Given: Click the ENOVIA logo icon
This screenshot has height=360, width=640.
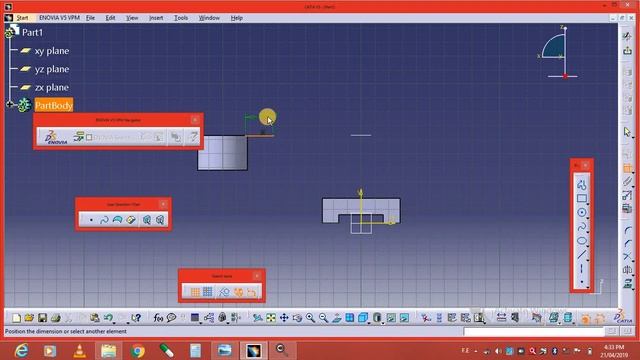Looking at the screenshot, I should coord(56,137).
